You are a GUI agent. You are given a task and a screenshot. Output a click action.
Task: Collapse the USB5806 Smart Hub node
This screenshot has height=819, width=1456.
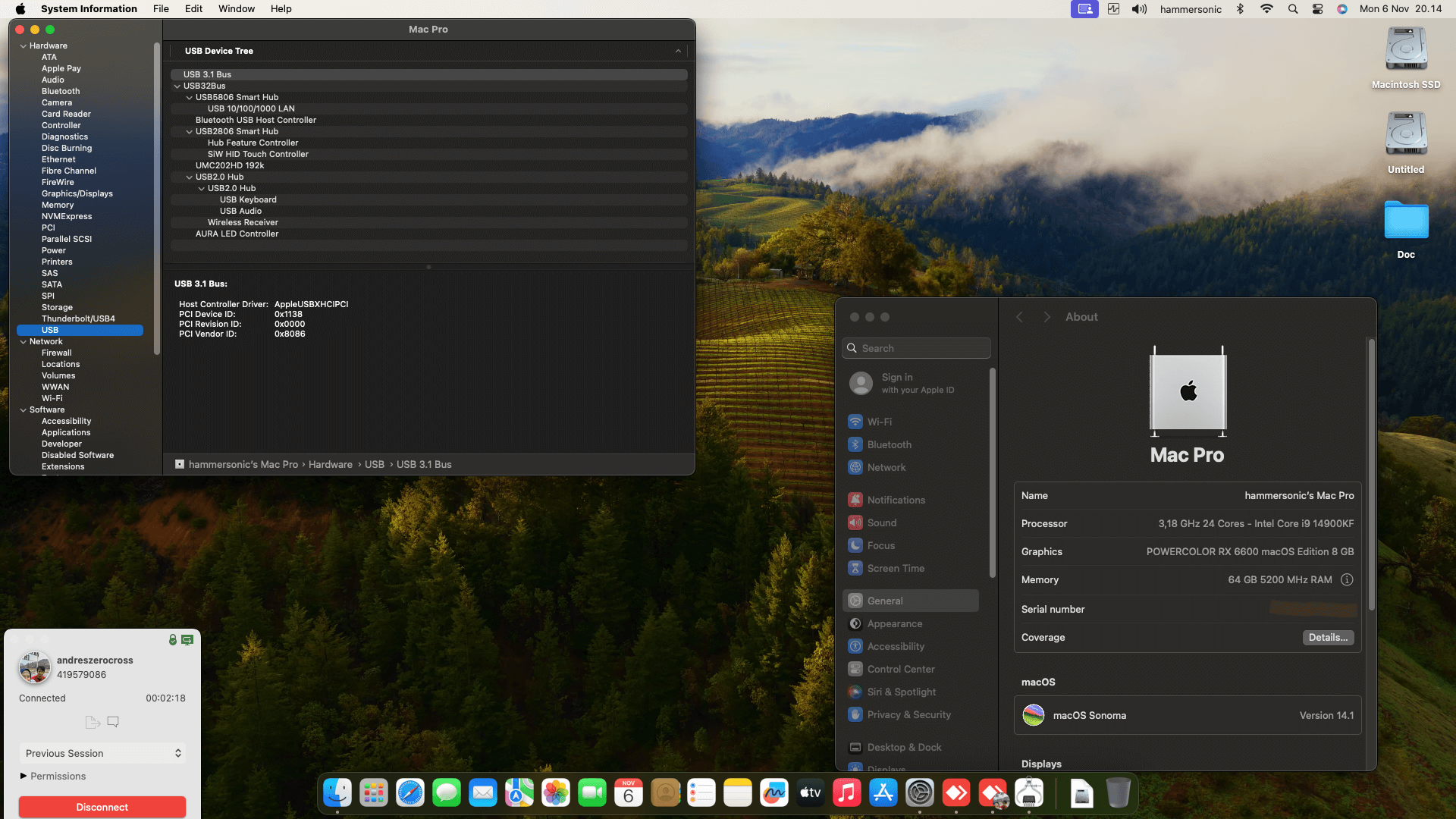pyautogui.click(x=190, y=98)
